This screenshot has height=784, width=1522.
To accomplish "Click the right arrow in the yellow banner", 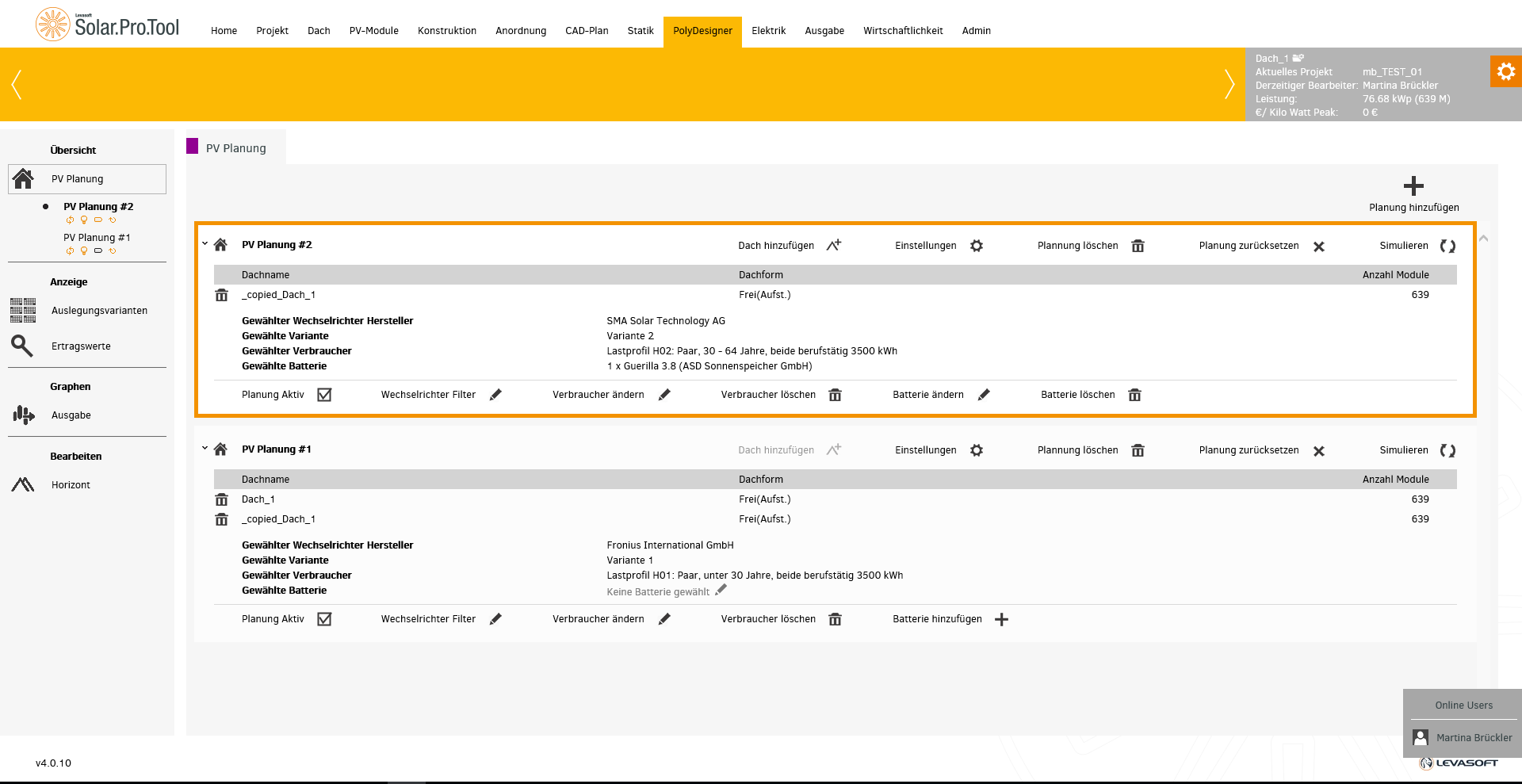I will 1229,84.
